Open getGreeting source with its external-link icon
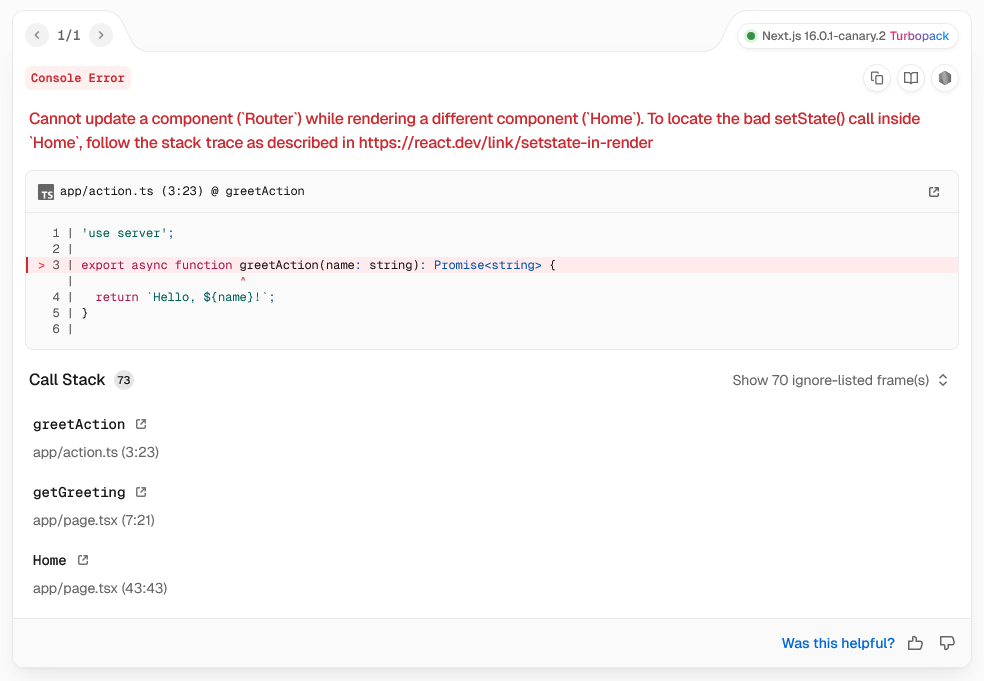This screenshot has height=681, width=984. tap(139, 491)
